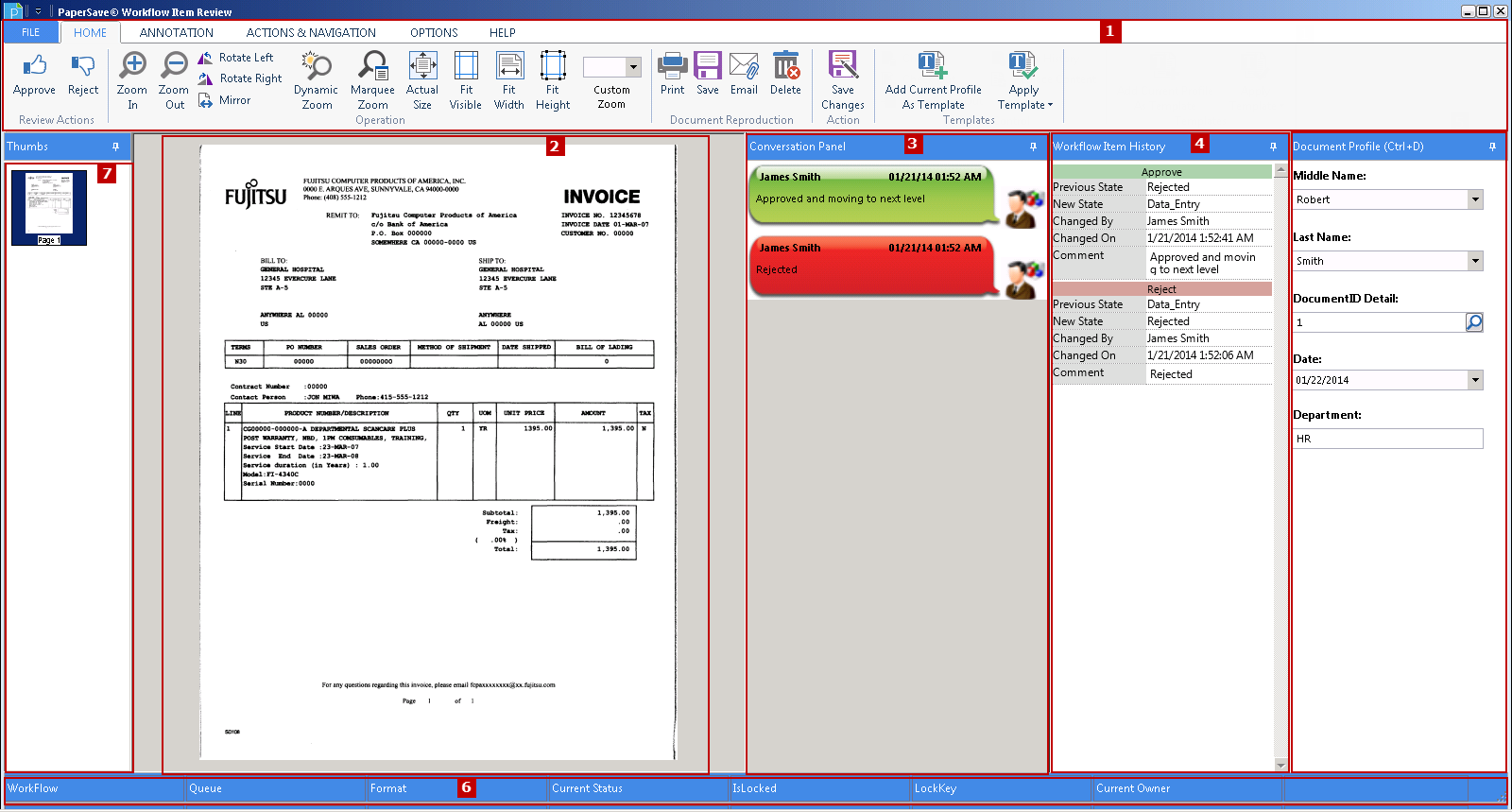This screenshot has height=812, width=1512.
Task: Click '1/21/2014 1:52:06 AM' Changed On value
Action: coord(1200,355)
